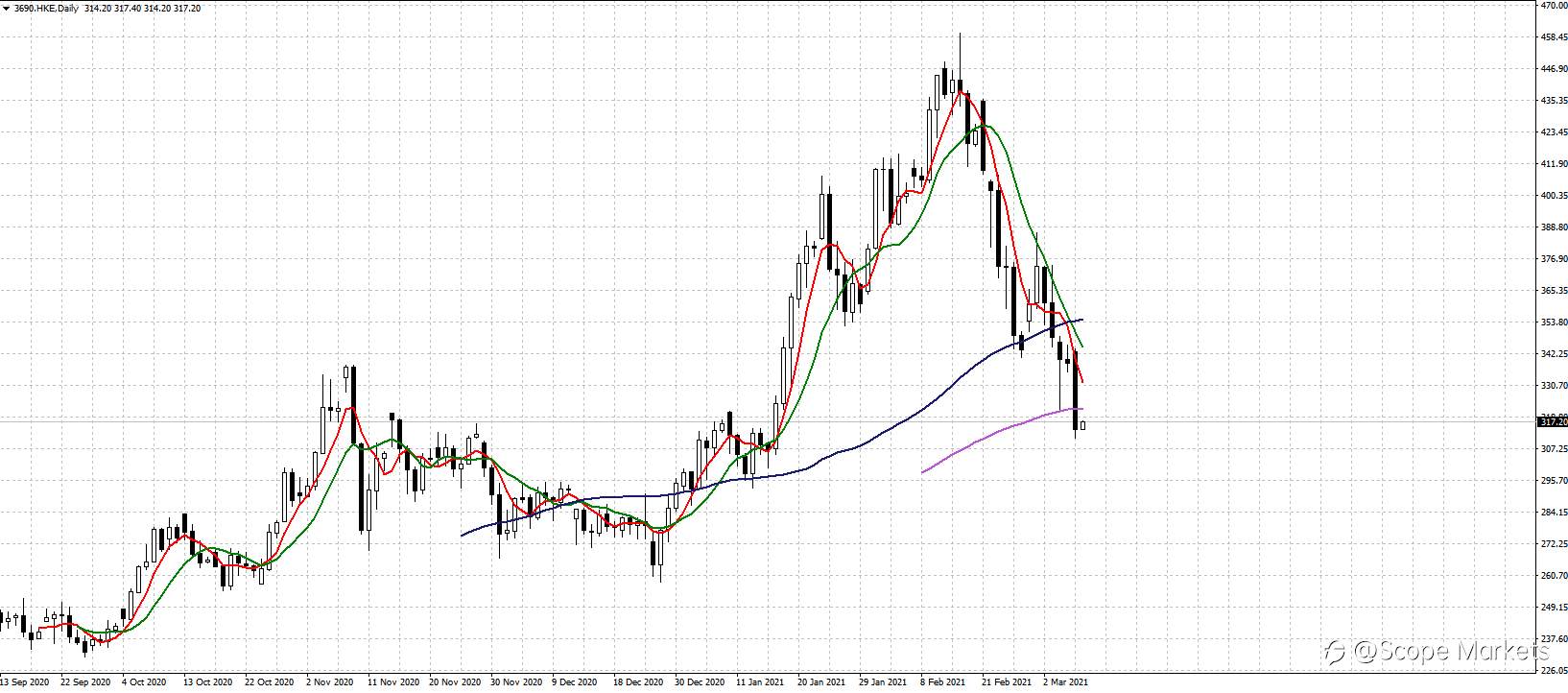The width and height of the screenshot is (1568, 693).
Task: Click the 249.15 price axis label
Action: pyautogui.click(x=1553, y=608)
